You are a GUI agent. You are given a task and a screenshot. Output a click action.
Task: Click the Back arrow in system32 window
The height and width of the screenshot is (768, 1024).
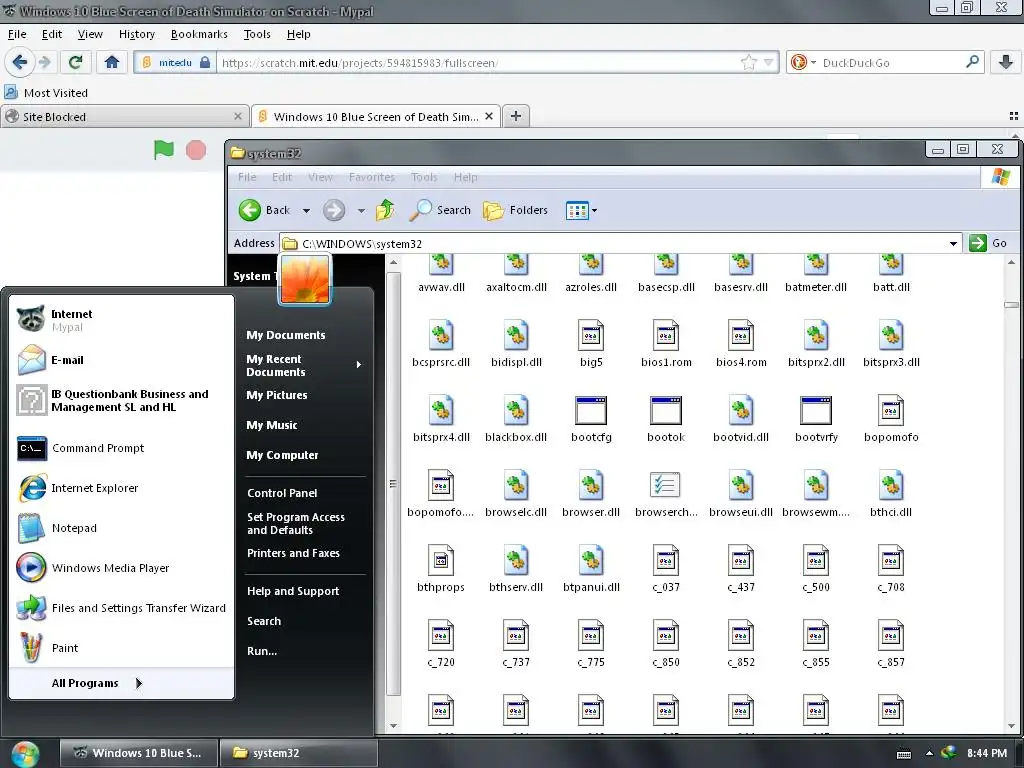coord(249,210)
